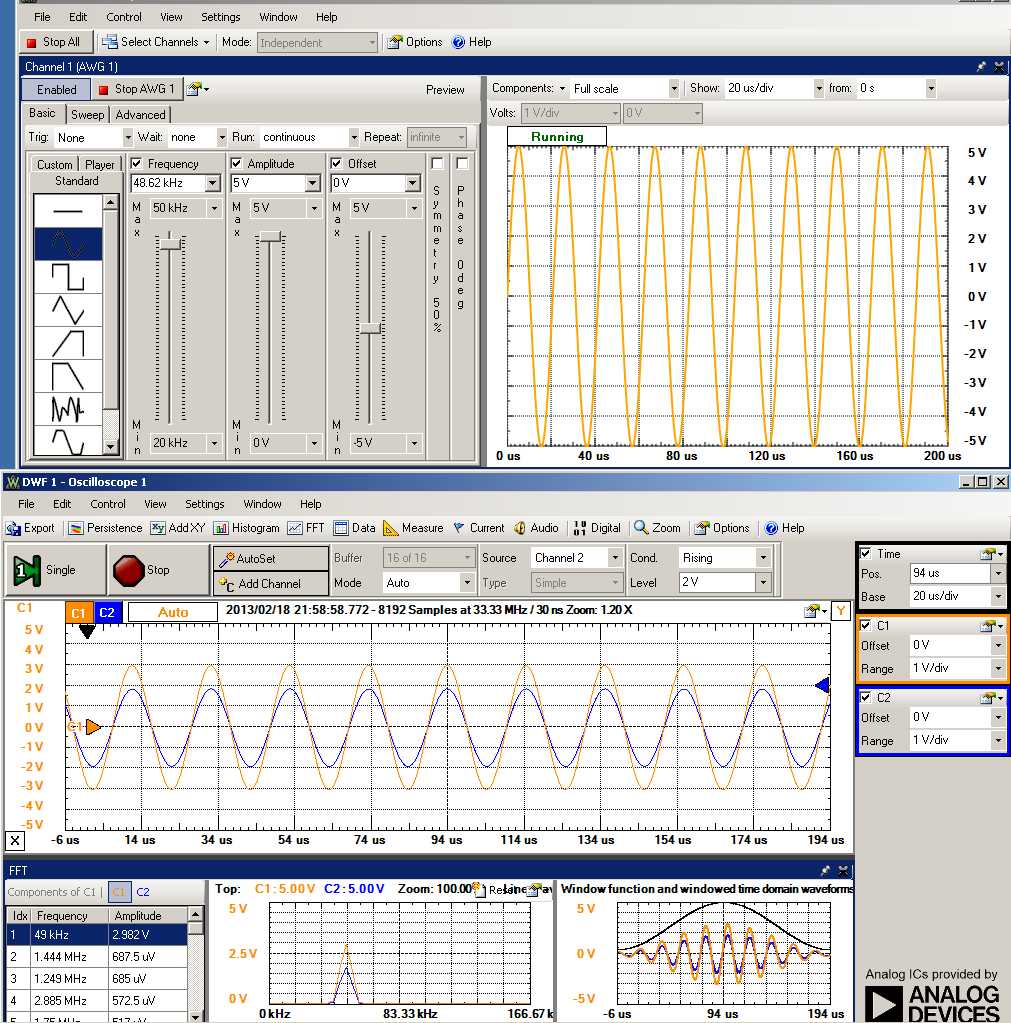Viewport: 1011px width, 1023px height.
Task: Click the Amplitude slider handle
Action: [x=270, y=237]
